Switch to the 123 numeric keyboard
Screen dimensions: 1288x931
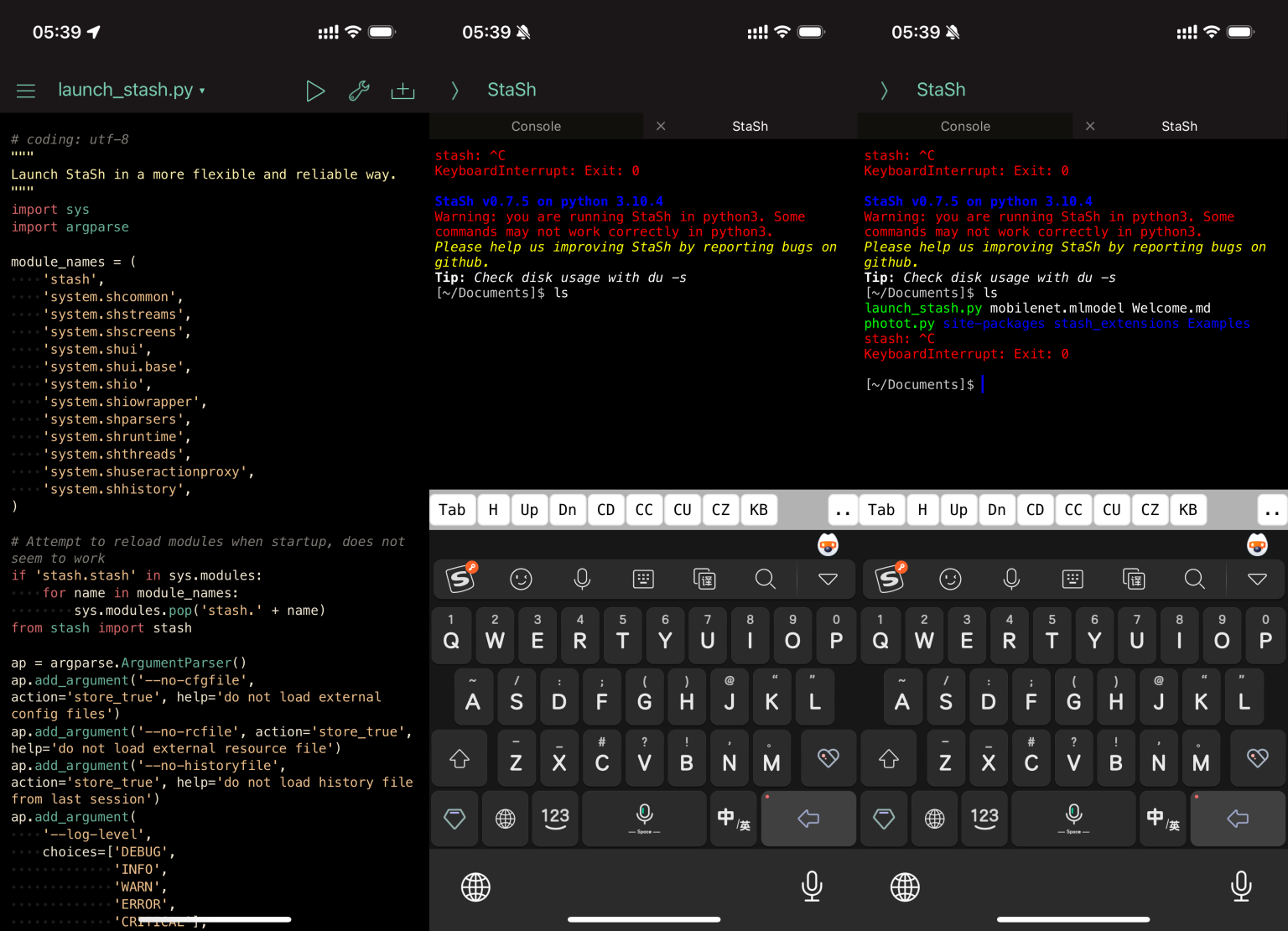555,819
